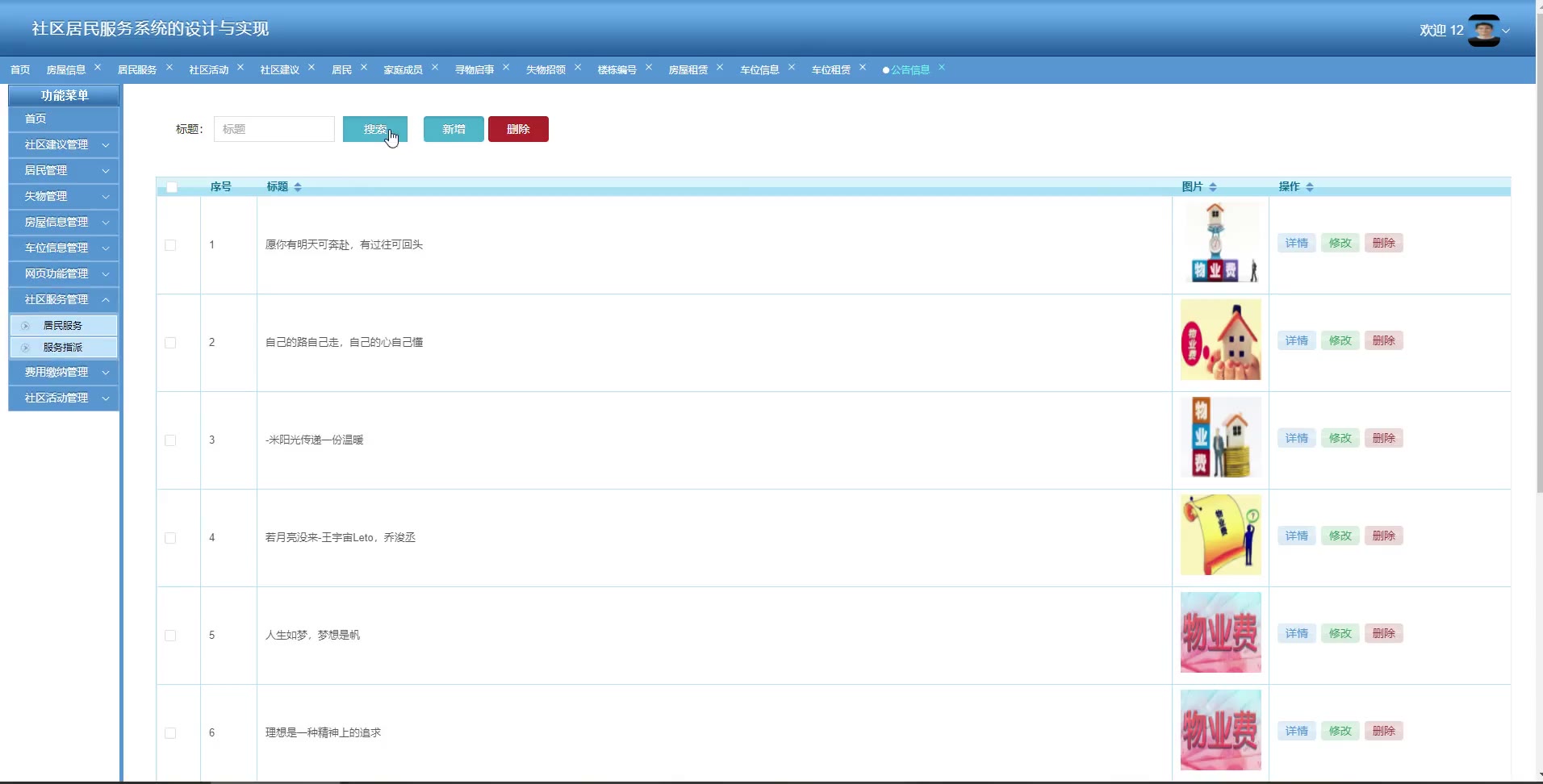Switch to the 居民服务 tab
Image resolution: width=1543 pixels, height=784 pixels.
(x=137, y=70)
